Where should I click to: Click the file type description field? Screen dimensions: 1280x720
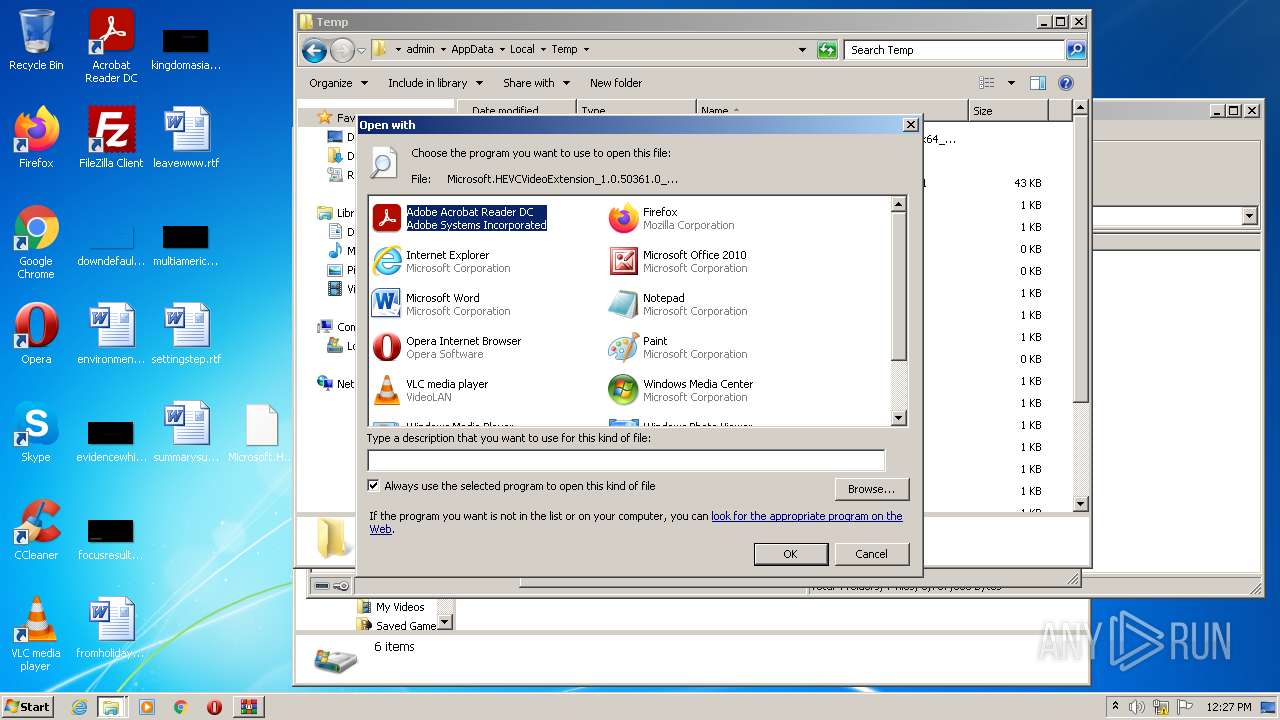click(x=626, y=461)
